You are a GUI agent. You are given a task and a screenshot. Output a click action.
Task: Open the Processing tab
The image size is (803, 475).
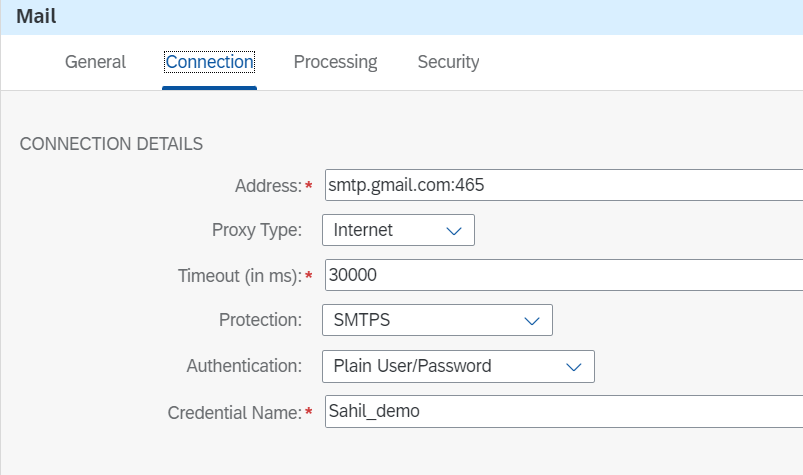pos(335,62)
